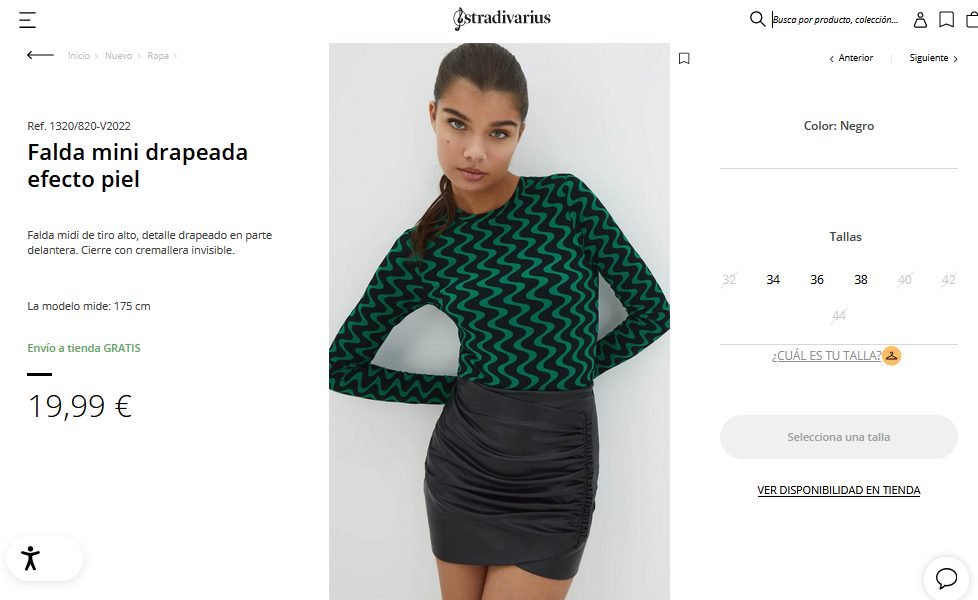
Task: Click the search magnifier icon
Action: (x=757, y=19)
